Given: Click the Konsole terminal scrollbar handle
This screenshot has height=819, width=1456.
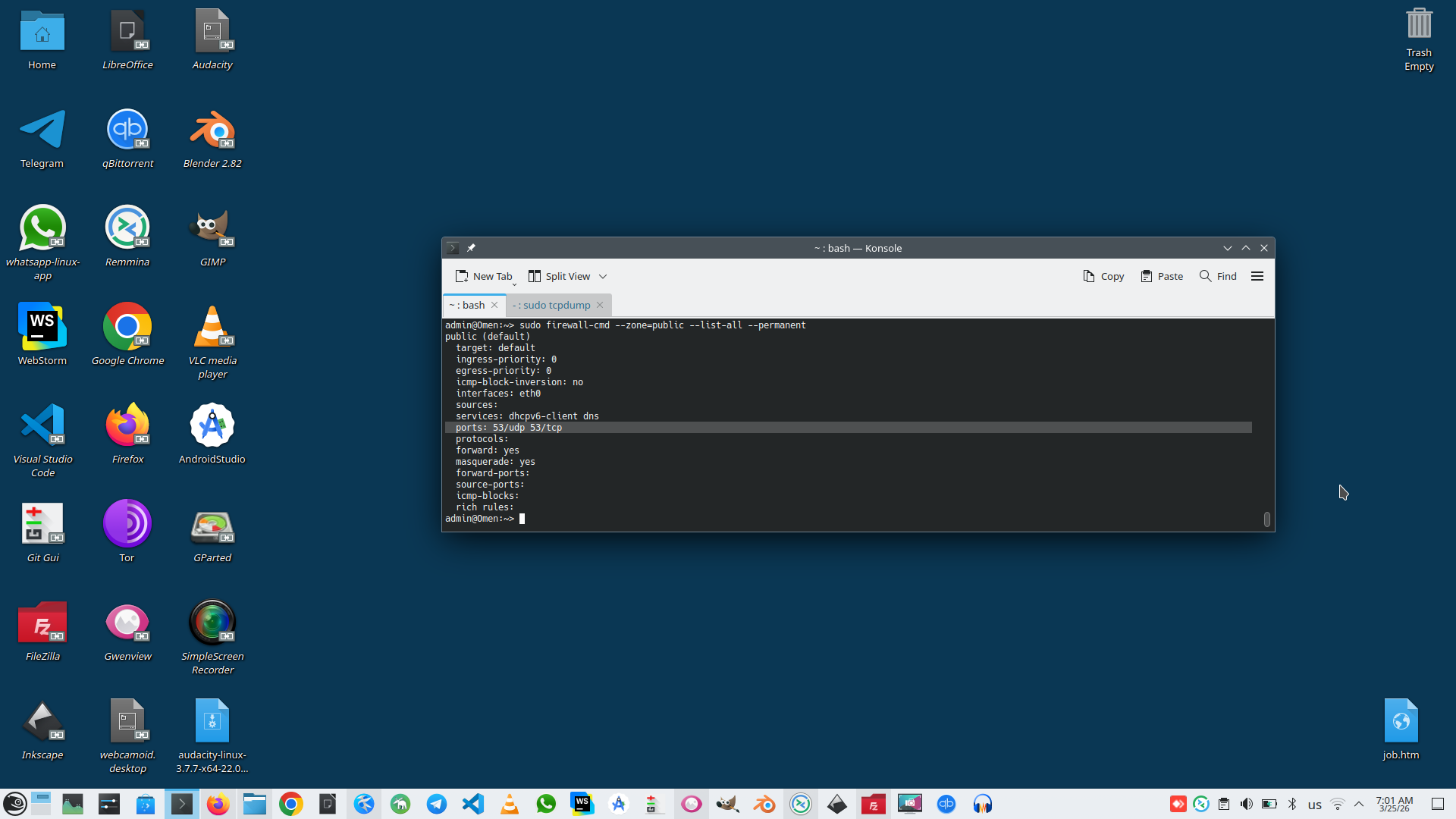Looking at the screenshot, I should click(1266, 519).
